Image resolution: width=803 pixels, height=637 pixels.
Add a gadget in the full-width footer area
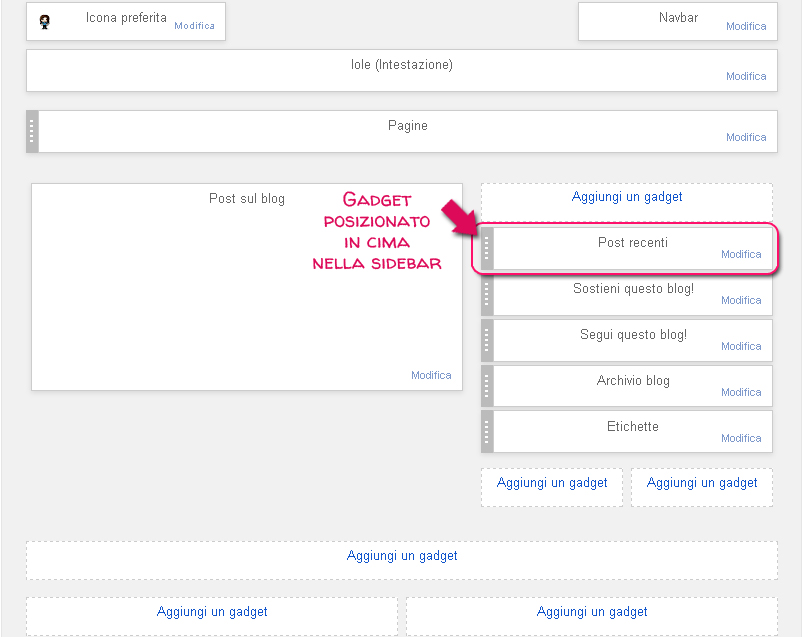pos(402,556)
